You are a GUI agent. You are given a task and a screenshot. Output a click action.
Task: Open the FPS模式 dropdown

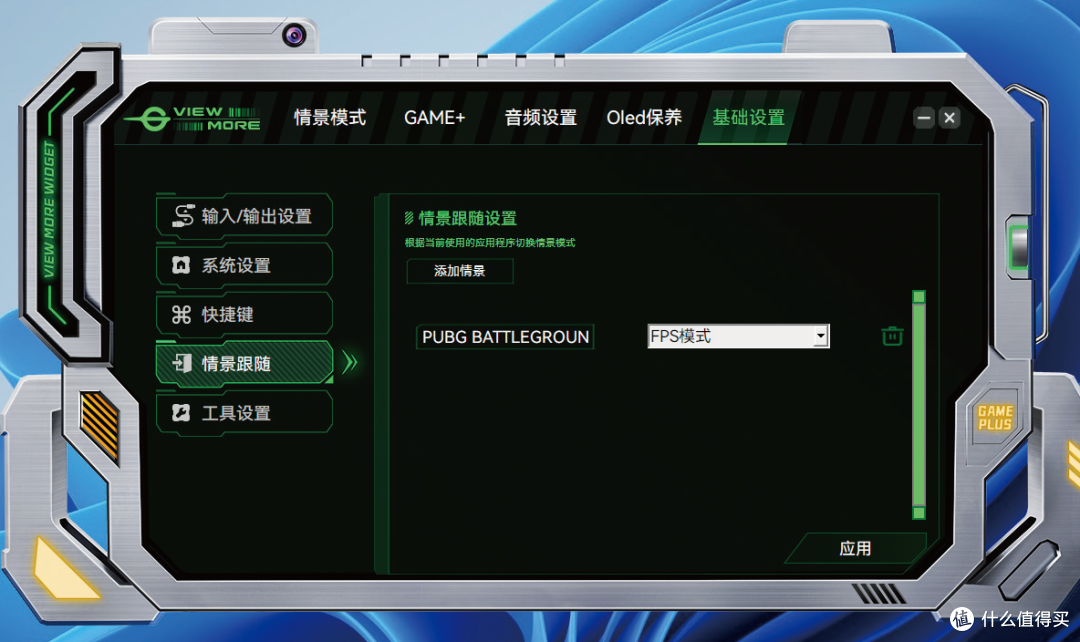(738, 336)
